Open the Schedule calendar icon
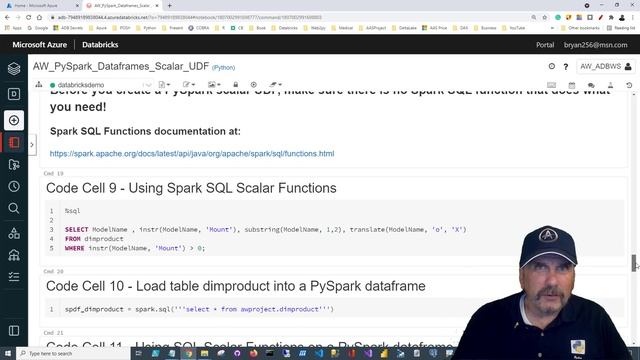The height and width of the screenshot is (360, 640). [572, 85]
